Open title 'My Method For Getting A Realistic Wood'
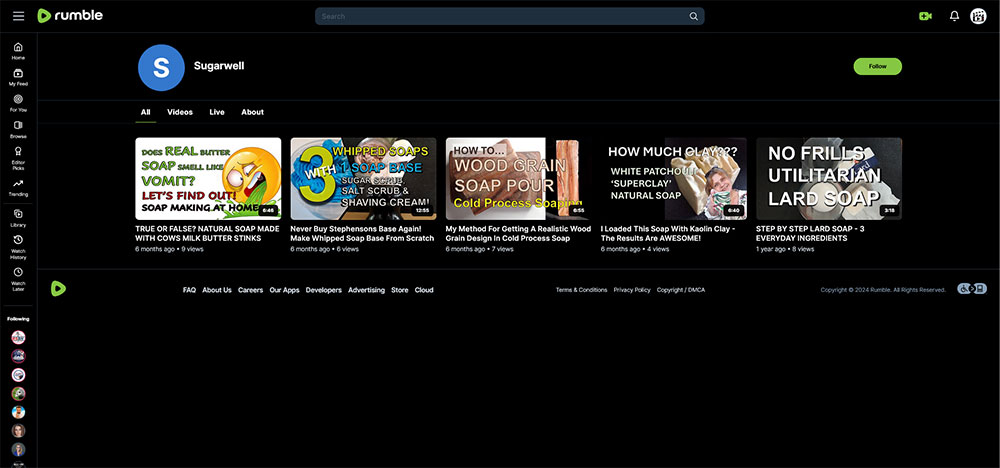Image resolution: width=1000 pixels, height=468 pixels. (x=518, y=233)
